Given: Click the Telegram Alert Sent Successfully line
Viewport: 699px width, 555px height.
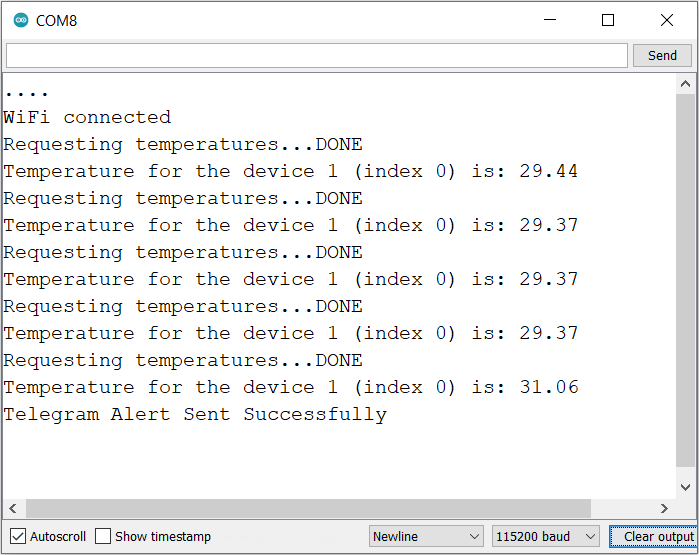Looking at the screenshot, I should click(195, 414).
